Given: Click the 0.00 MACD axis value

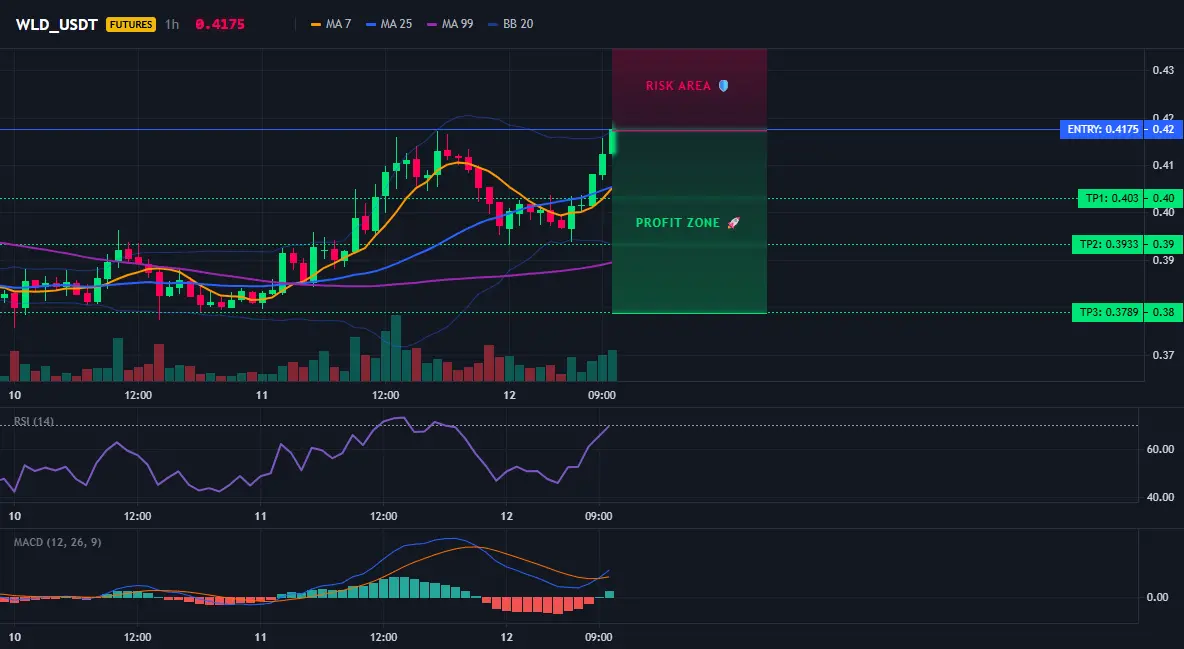Looking at the screenshot, I should click(x=1158, y=597).
